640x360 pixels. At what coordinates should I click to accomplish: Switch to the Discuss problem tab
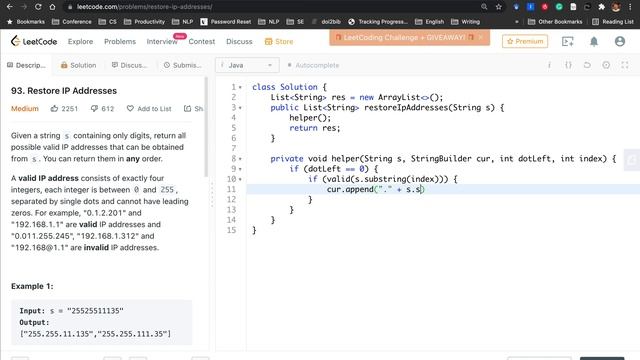(129, 65)
